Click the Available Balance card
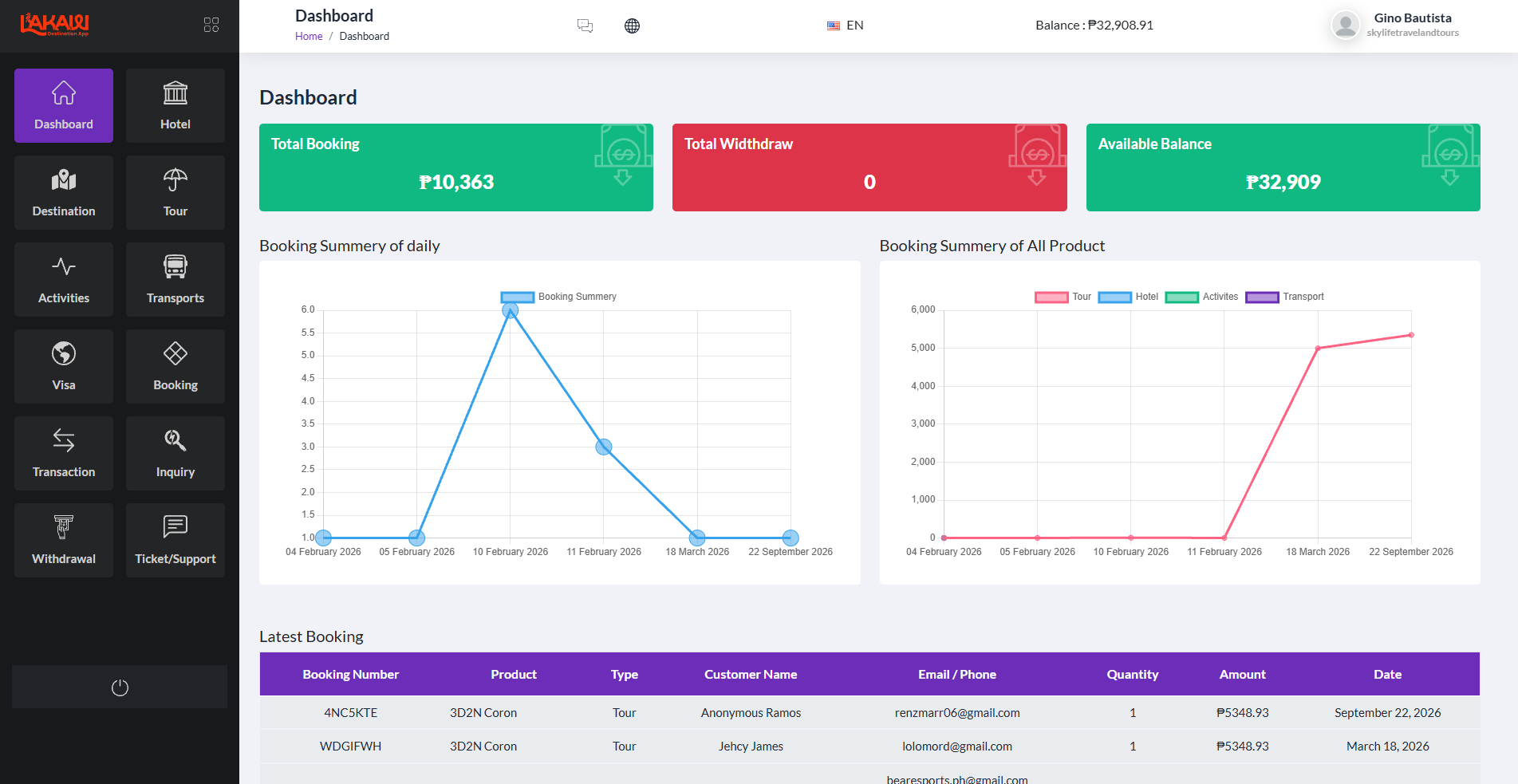This screenshot has height=784, width=1518. 1283,167
